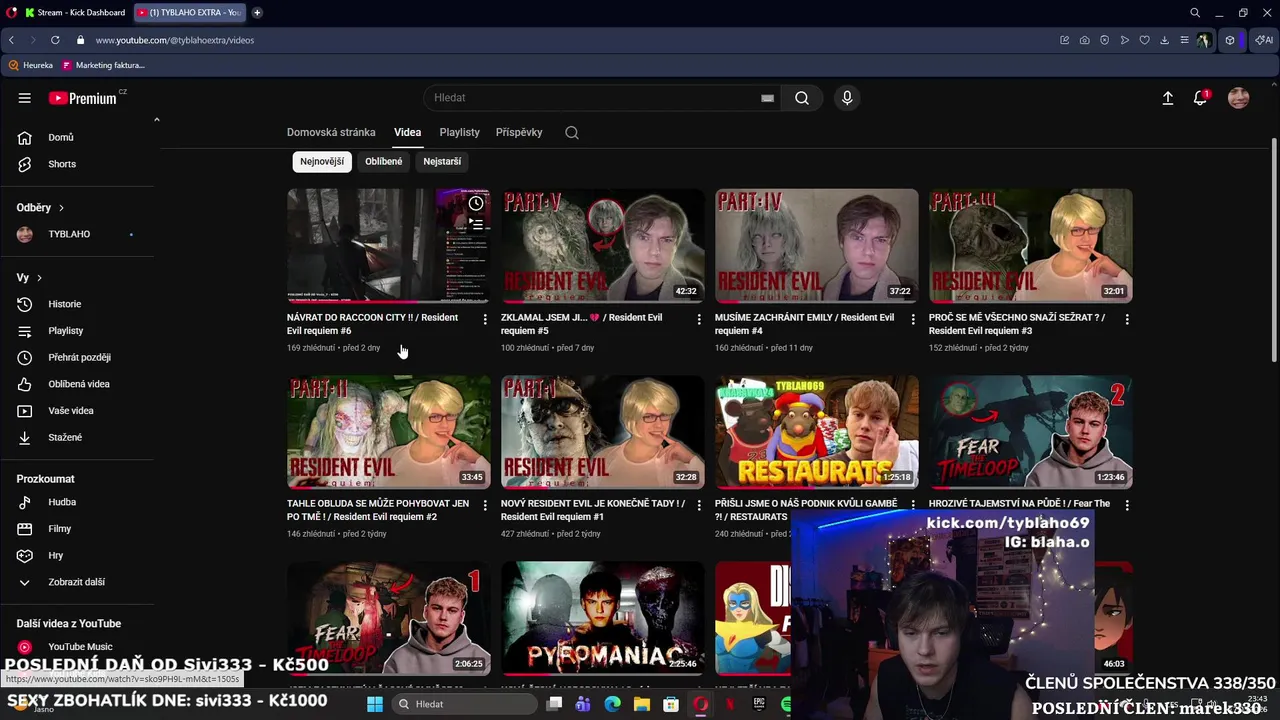Screen dimensions: 1280x720
Task: Click the browser address bar URL
Action: coord(175,40)
